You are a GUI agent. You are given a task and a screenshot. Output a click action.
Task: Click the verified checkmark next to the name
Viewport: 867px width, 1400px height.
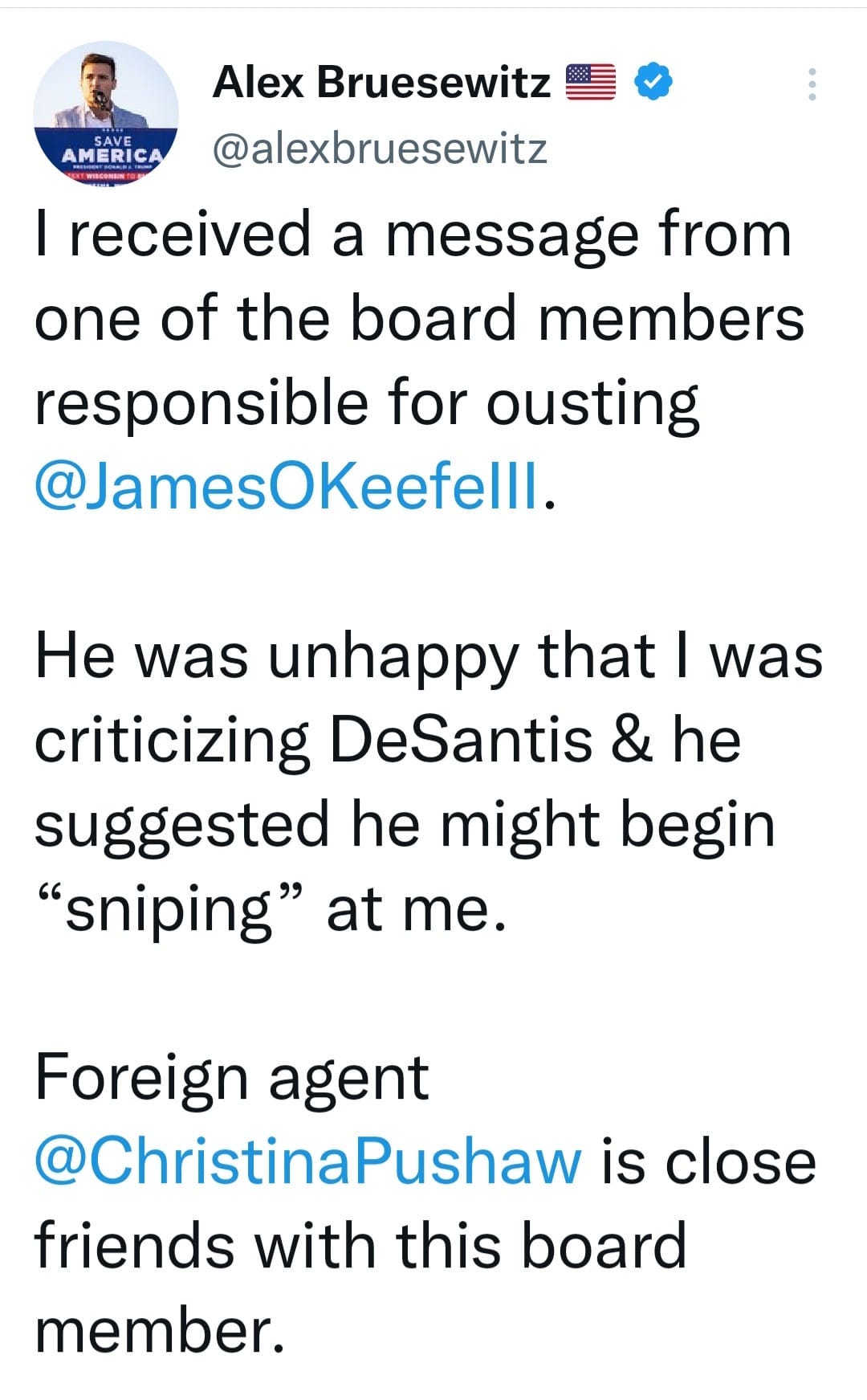tap(652, 80)
